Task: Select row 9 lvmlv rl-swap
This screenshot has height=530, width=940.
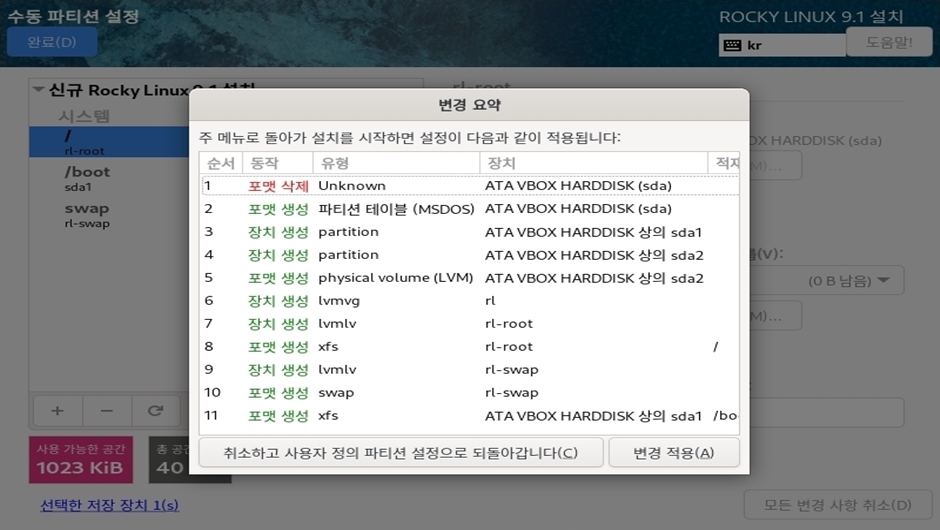Action: 469,370
